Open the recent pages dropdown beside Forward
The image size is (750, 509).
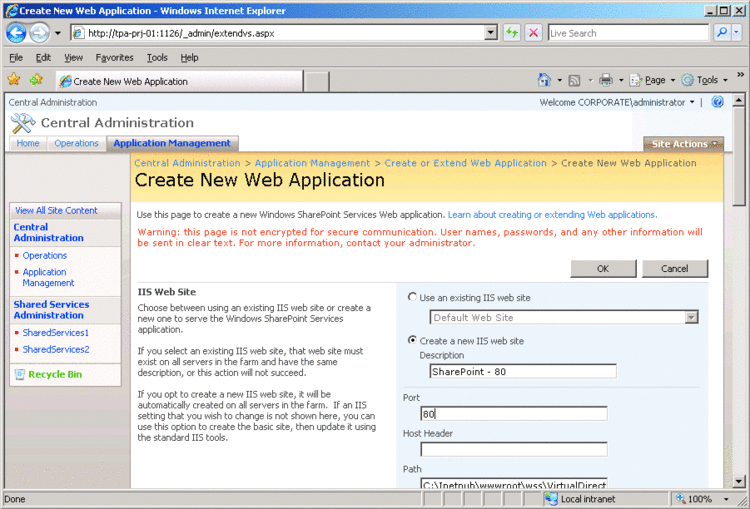[x=58, y=33]
